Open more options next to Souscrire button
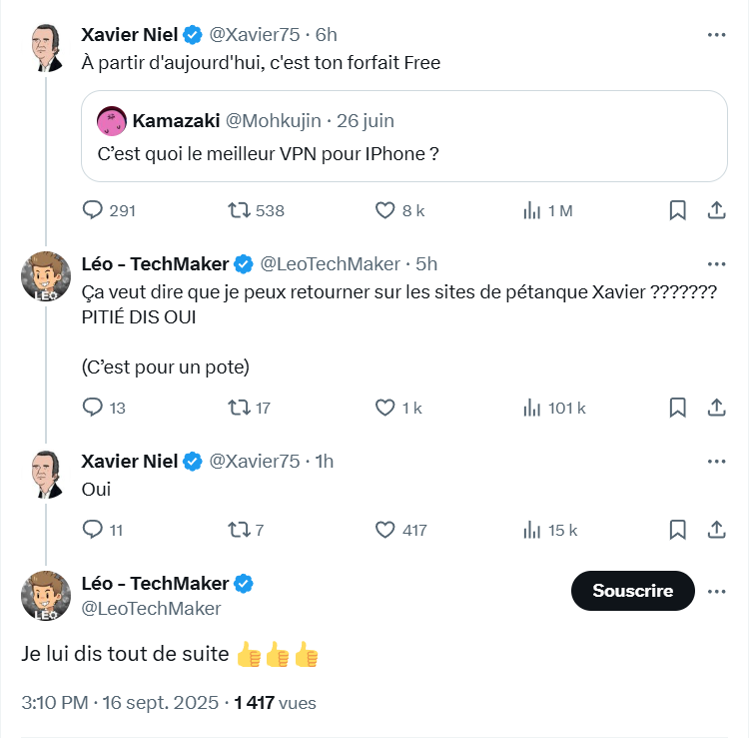The height and width of the screenshot is (738, 751). click(716, 591)
